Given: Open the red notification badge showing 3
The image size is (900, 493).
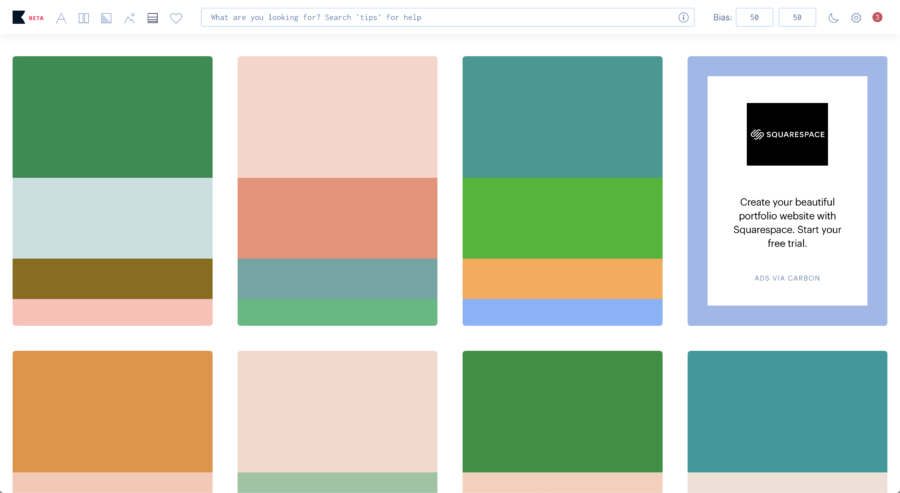Looking at the screenshot, I should click(x=877, y=17).
